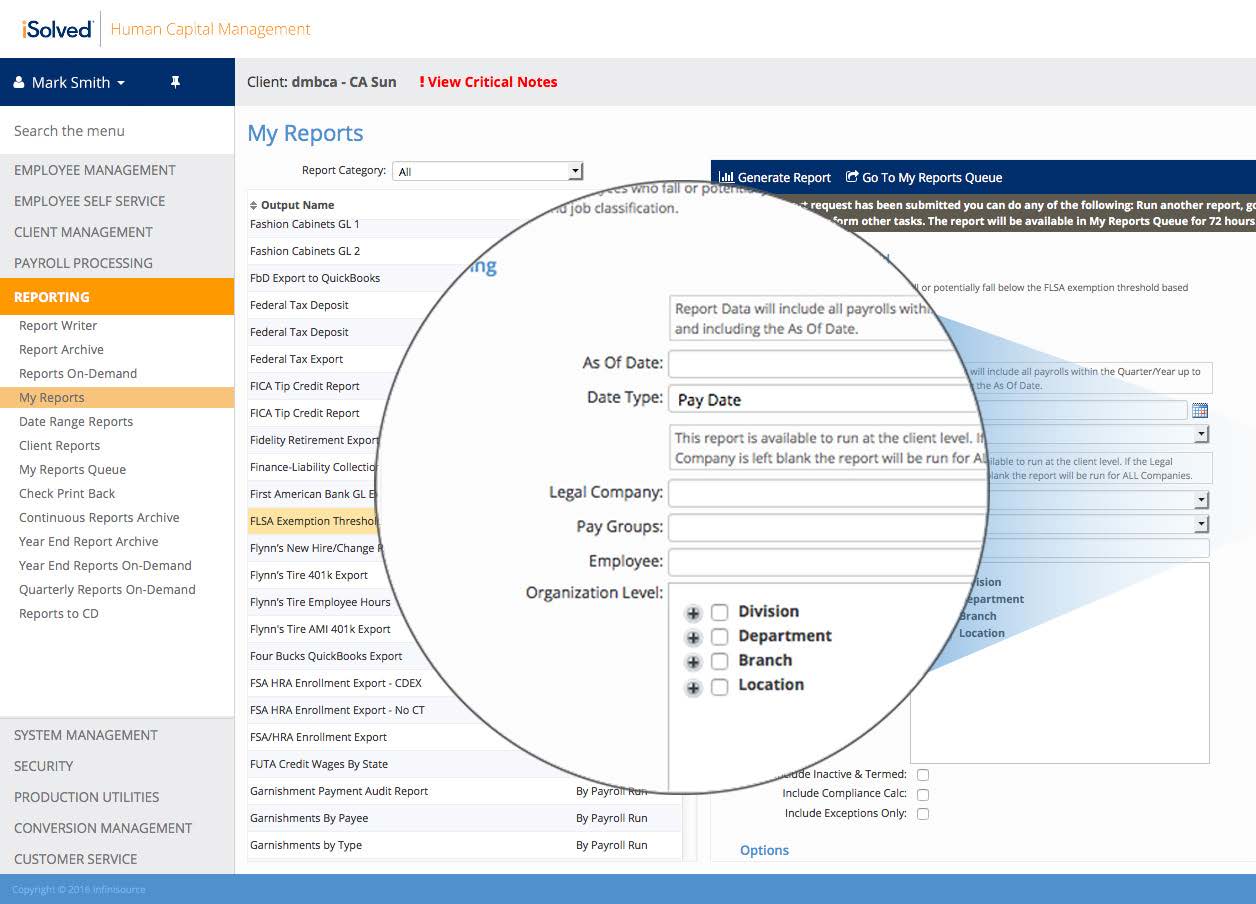The height and width of the screenshot is (904, 1256).
Task: Expand the Branch plus icon
Action: (x=693, y=662)
